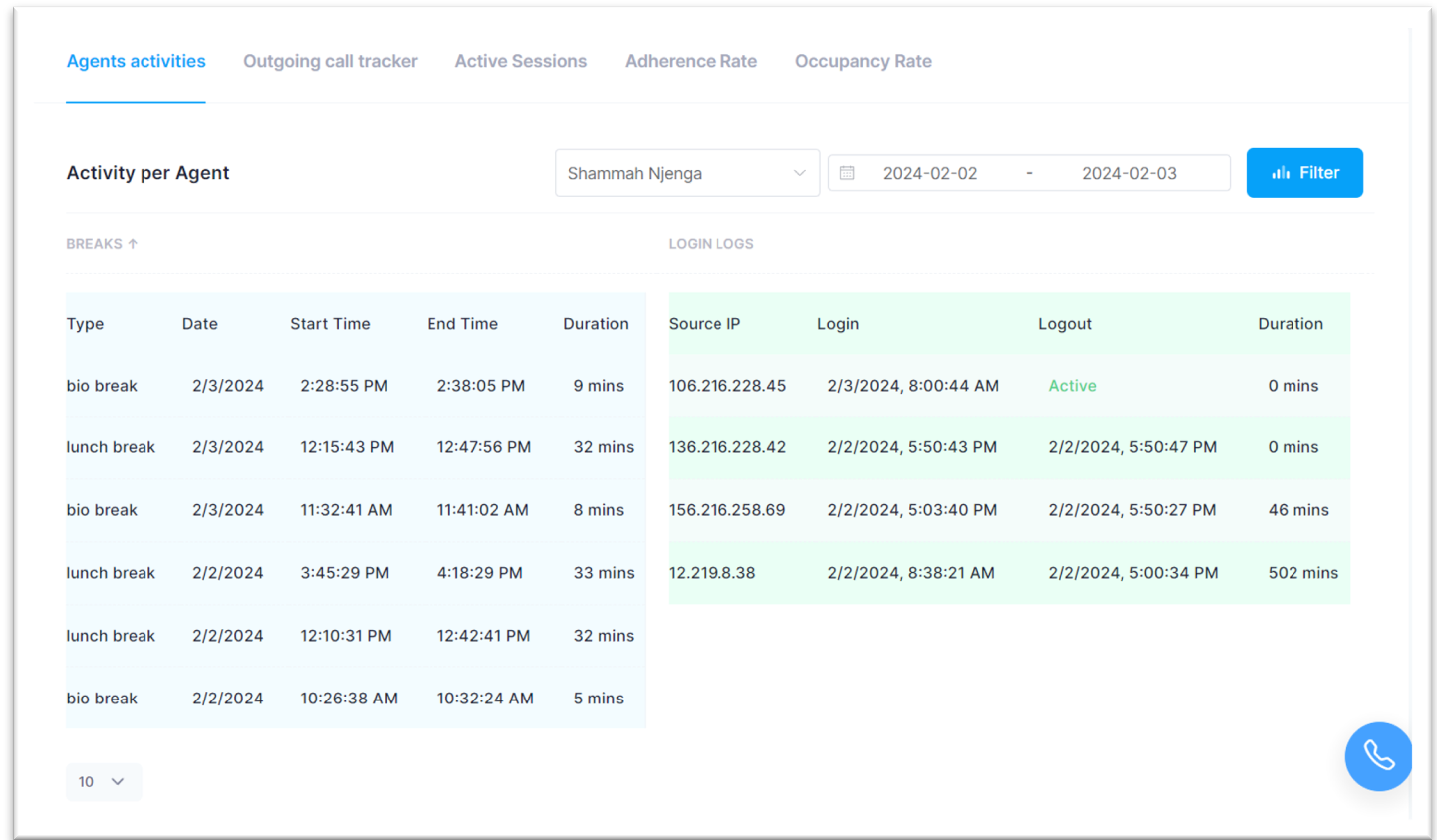Click the end date 2024-02-03 field
Viewport: 1437px width, 840px height.
point(1129,173)
